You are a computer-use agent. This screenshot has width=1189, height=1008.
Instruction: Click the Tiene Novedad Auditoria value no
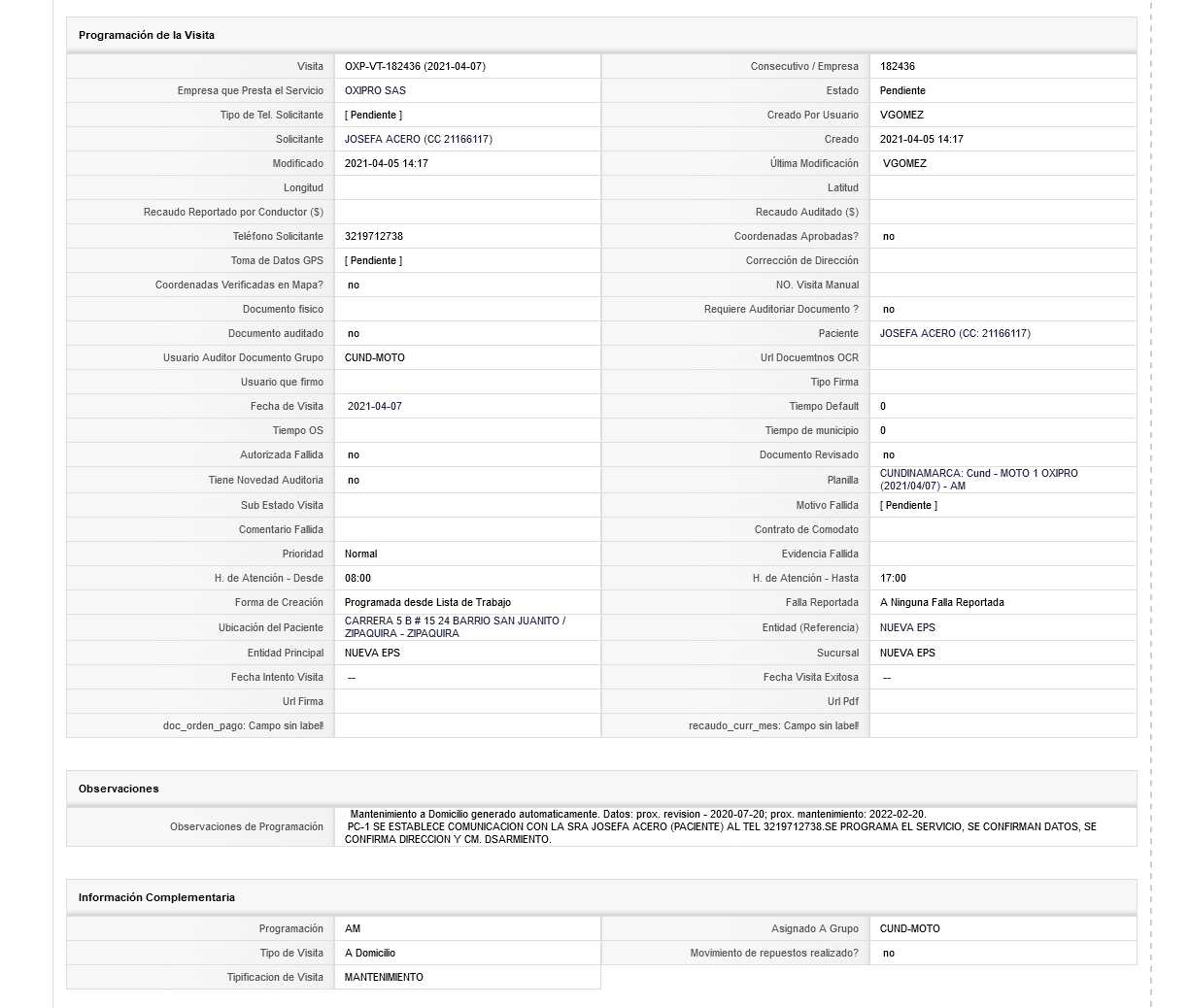354,480
